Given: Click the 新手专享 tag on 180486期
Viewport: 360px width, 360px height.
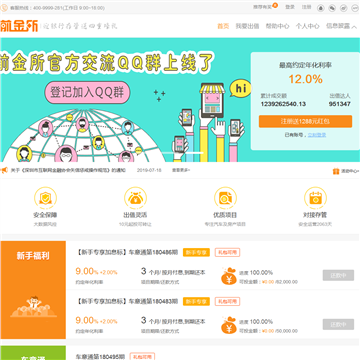Looking at the screenshot, I should click(x=196, y=252).
